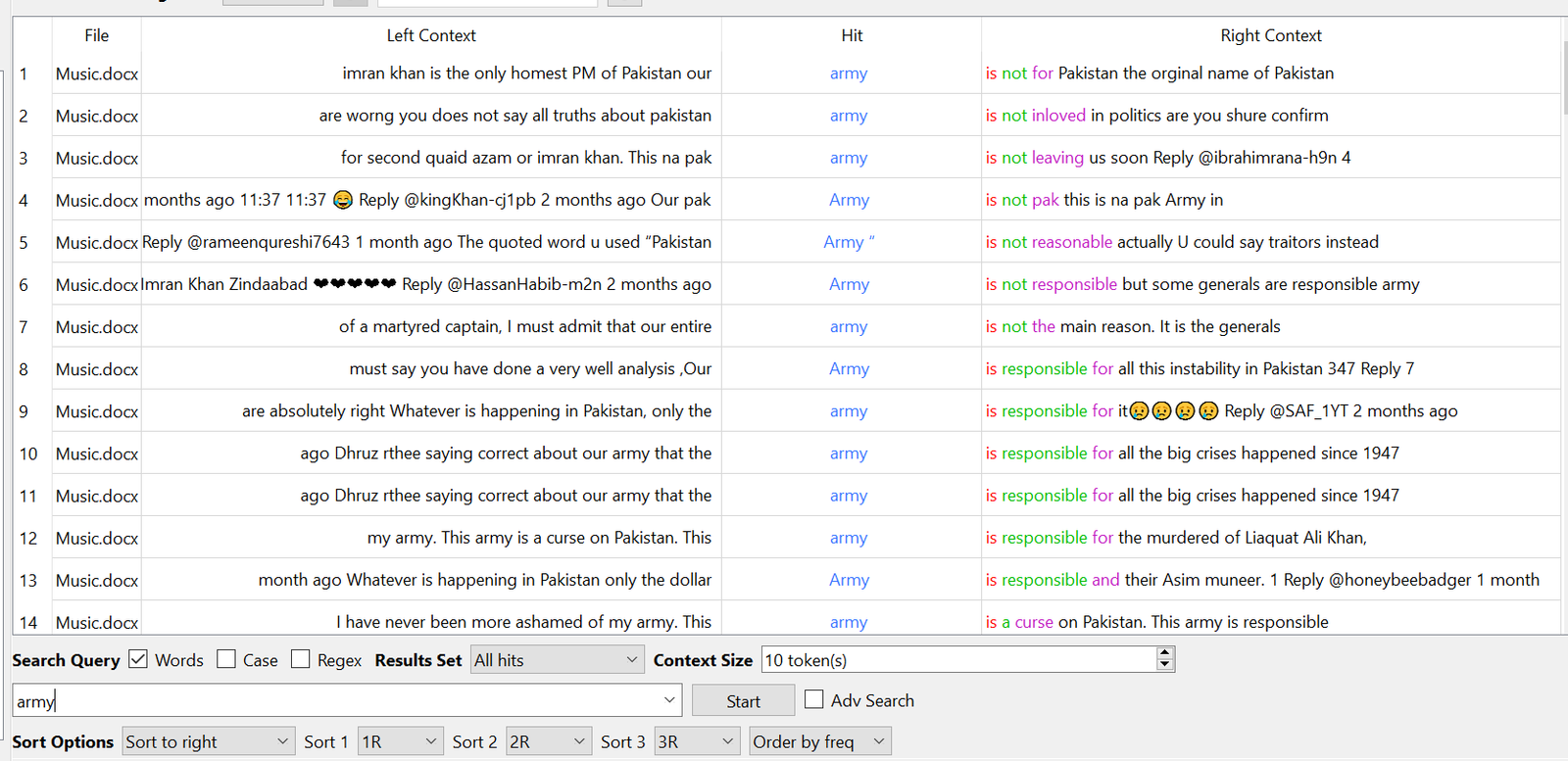Open the Sort 1 '1R' dropdown

[x=401, y=741]
